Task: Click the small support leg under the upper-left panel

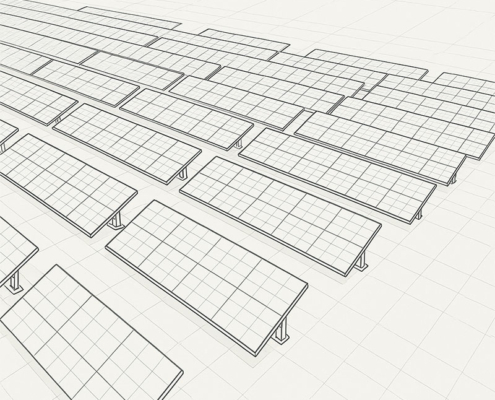Action: 58,120
